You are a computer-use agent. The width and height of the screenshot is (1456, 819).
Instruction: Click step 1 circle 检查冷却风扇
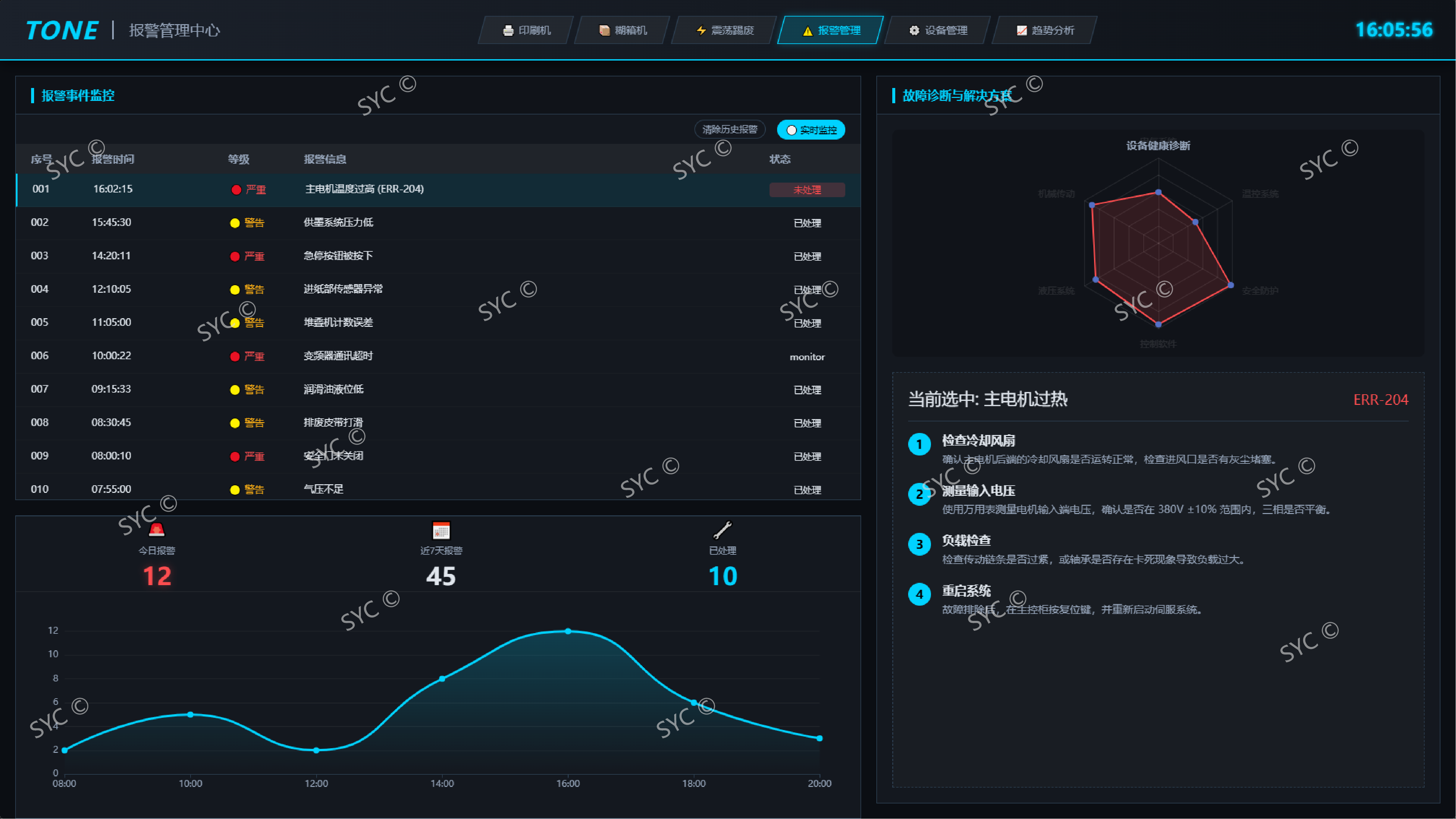pos(919,444)
